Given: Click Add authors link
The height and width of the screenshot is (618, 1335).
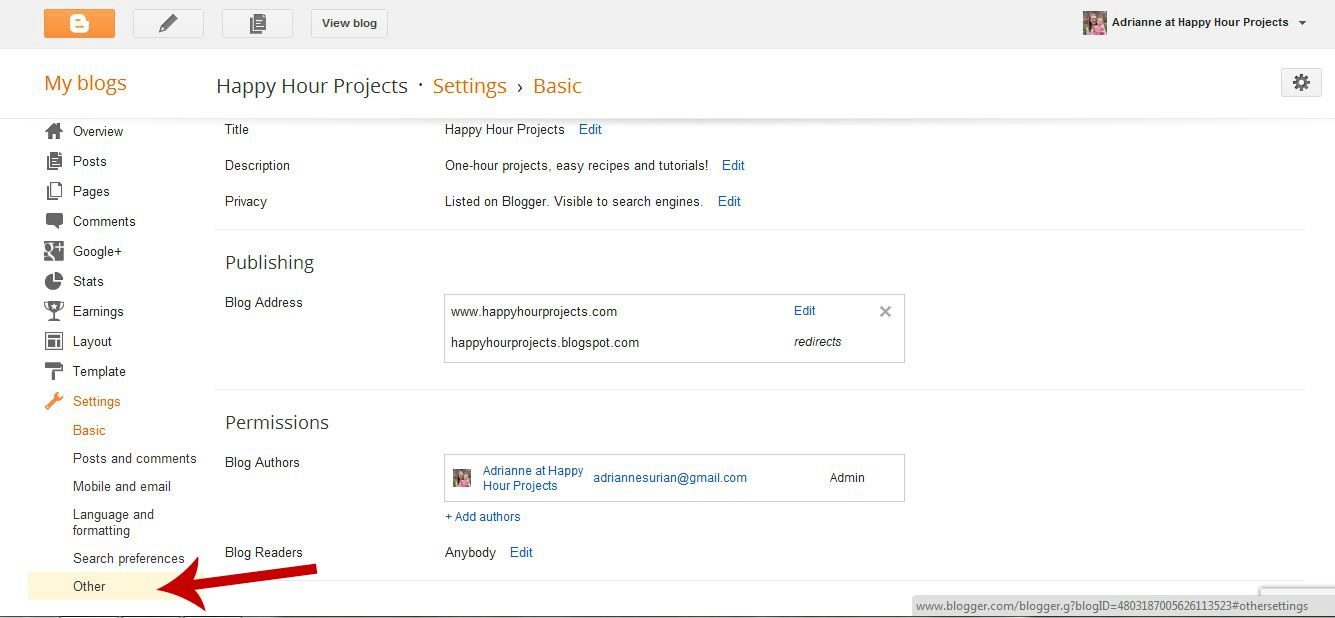Looking at the screenshot, I should (x=483, y=517).
